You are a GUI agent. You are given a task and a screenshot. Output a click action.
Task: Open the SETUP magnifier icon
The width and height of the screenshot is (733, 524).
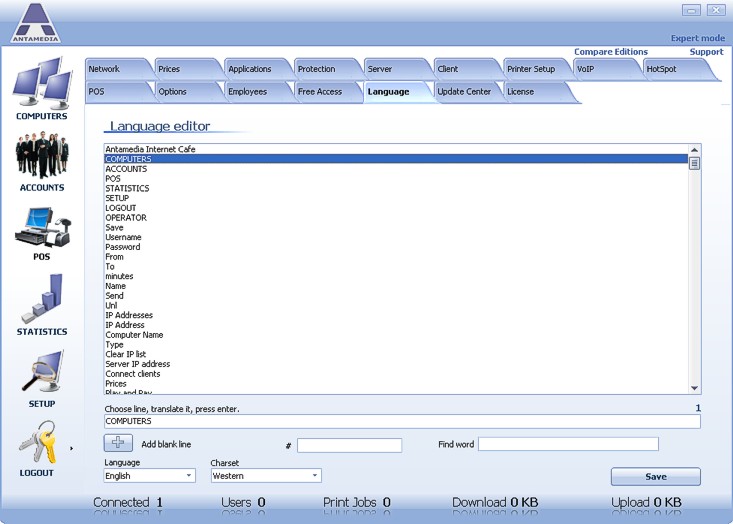click(x=43, y=372)
